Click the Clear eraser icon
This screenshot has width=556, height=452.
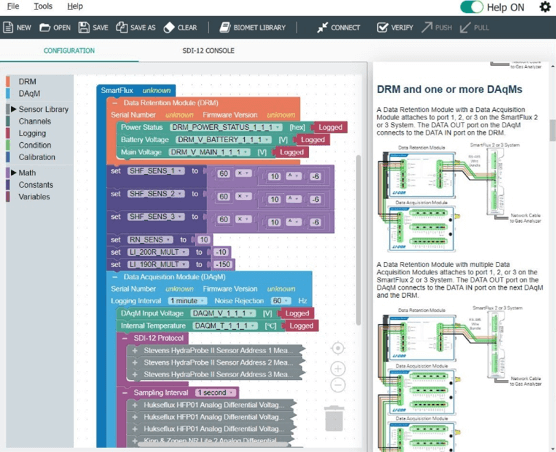click(169, 28)
